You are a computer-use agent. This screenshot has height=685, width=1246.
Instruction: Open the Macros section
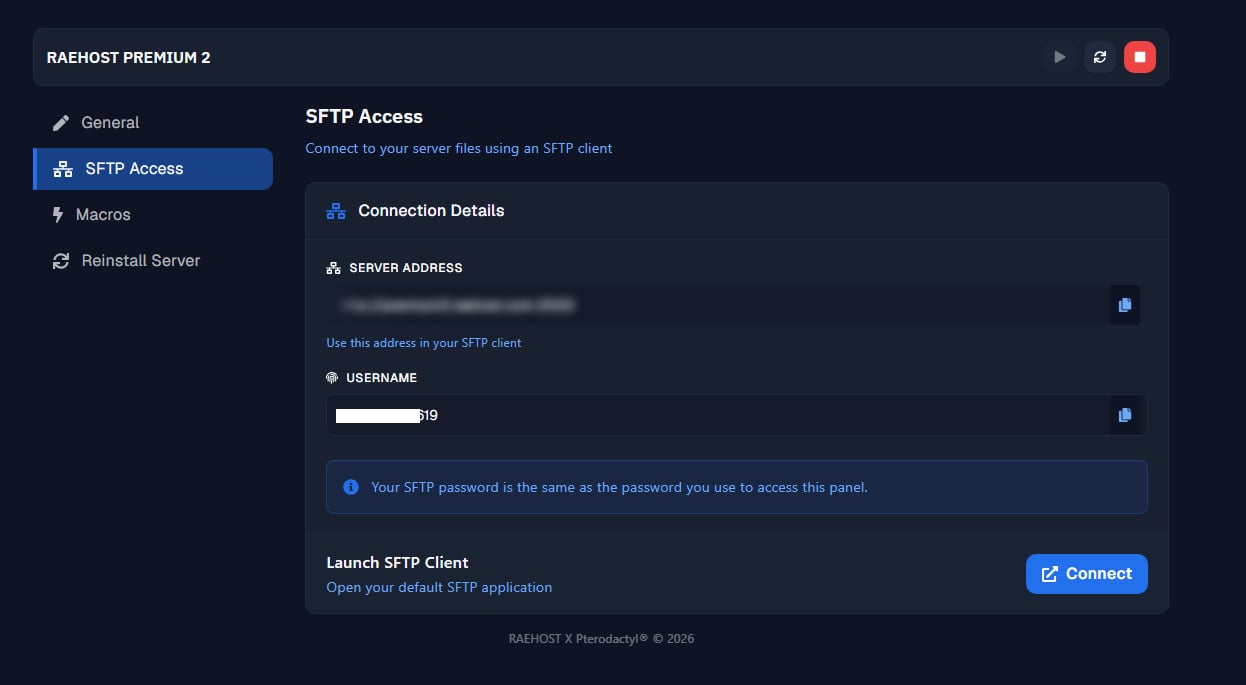coord(153,214)
